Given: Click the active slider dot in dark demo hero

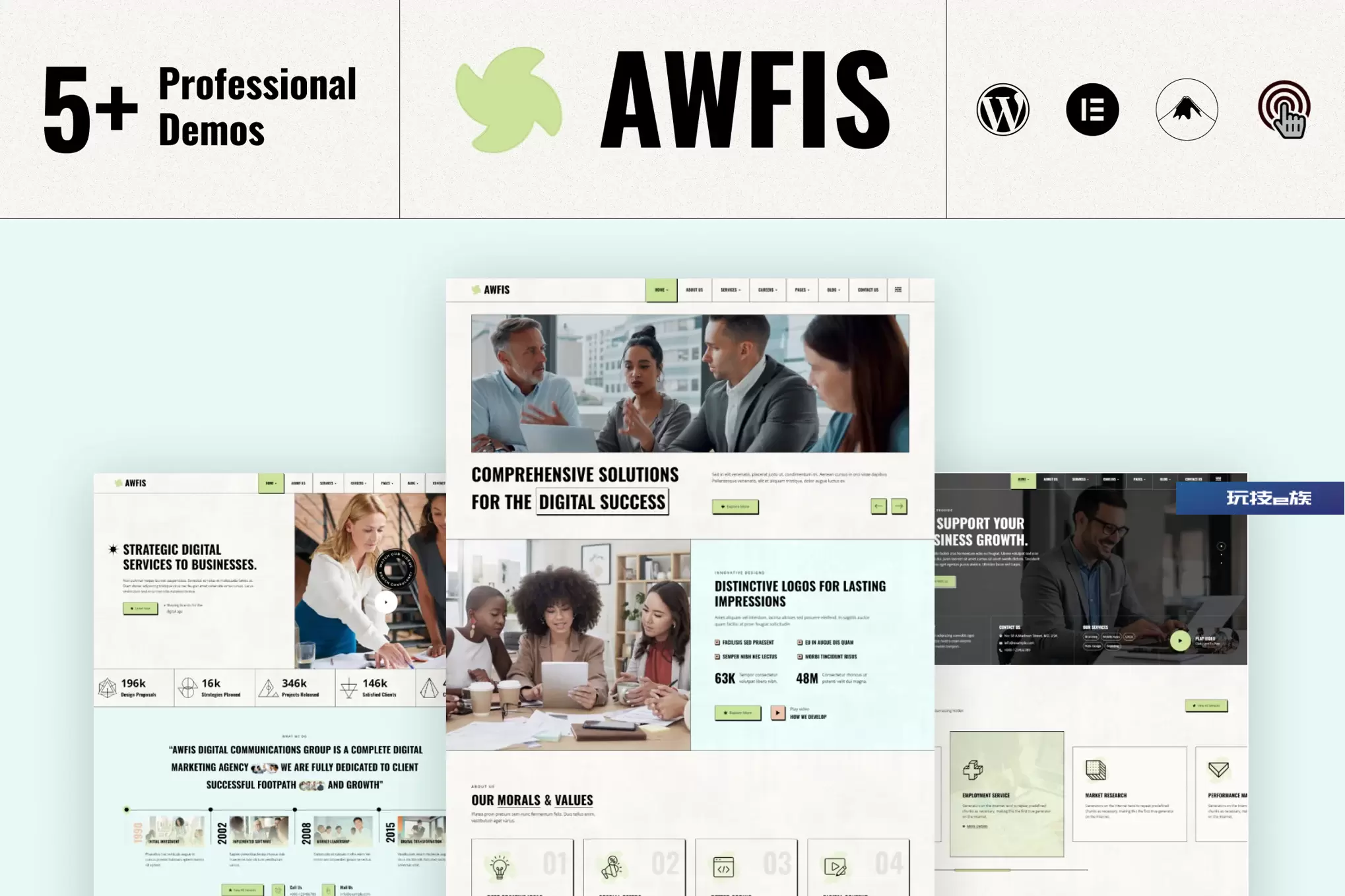Looking at the screenshot, I should click(1222, 546).
